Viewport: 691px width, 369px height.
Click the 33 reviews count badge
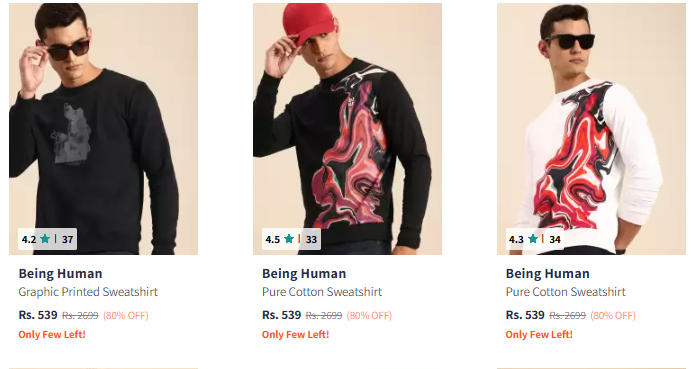pos(312,239)
